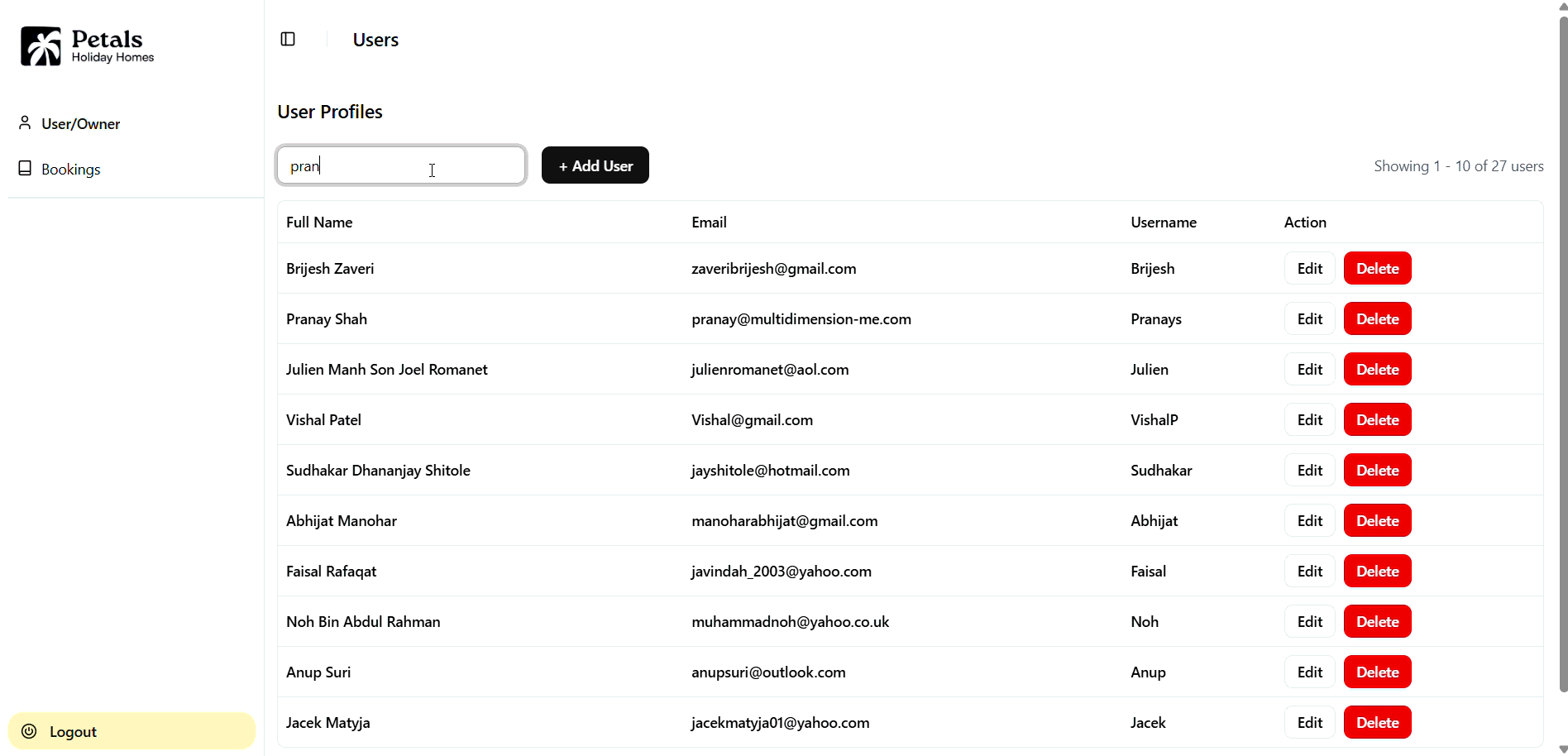Screen dimensions: 1568x756
Task: Click the page vertical scrollbar
Action: (x=1562, y=347)
